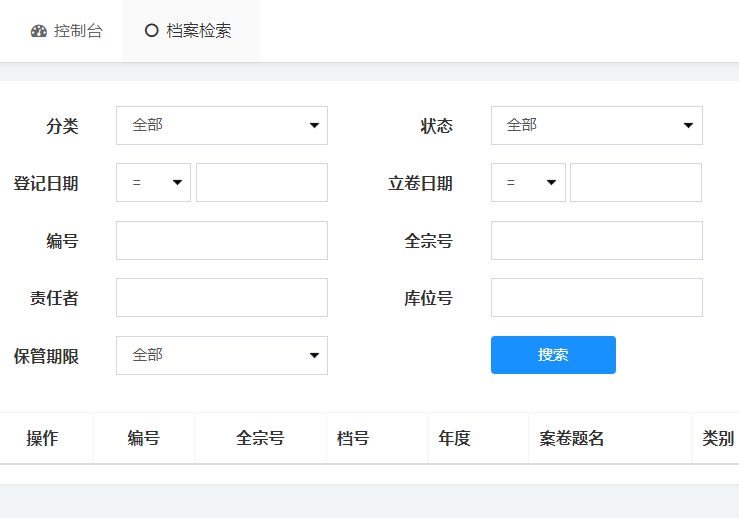This screenshot has height=518, width=739.
Task: Open the 状态 dropdown list
Action: coord(597,125)
